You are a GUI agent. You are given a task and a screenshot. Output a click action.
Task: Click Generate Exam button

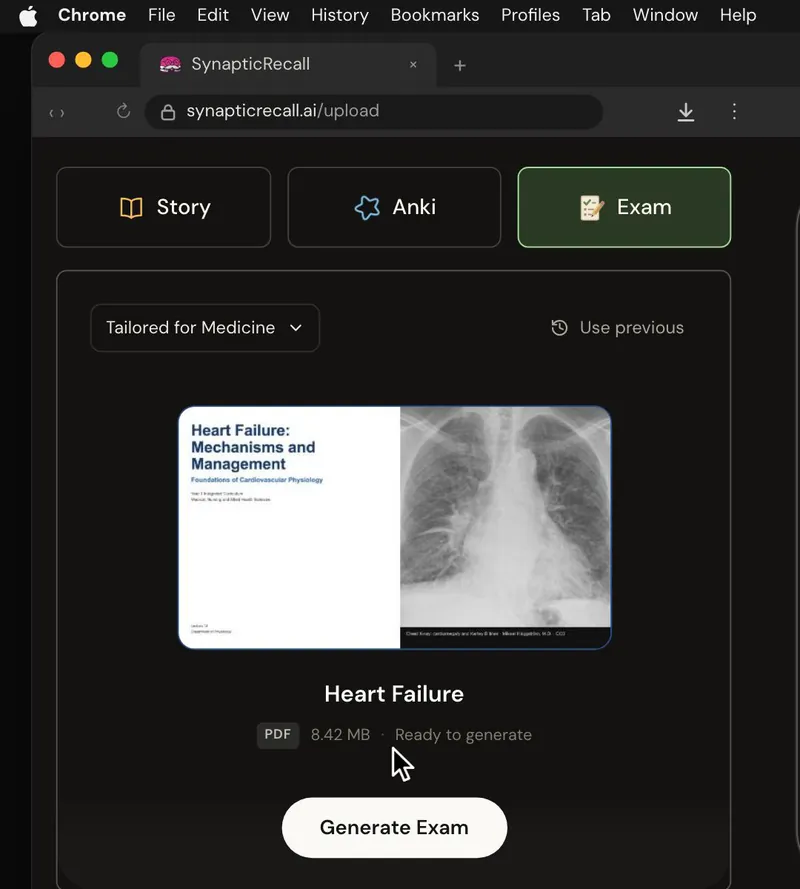(395, 828)
